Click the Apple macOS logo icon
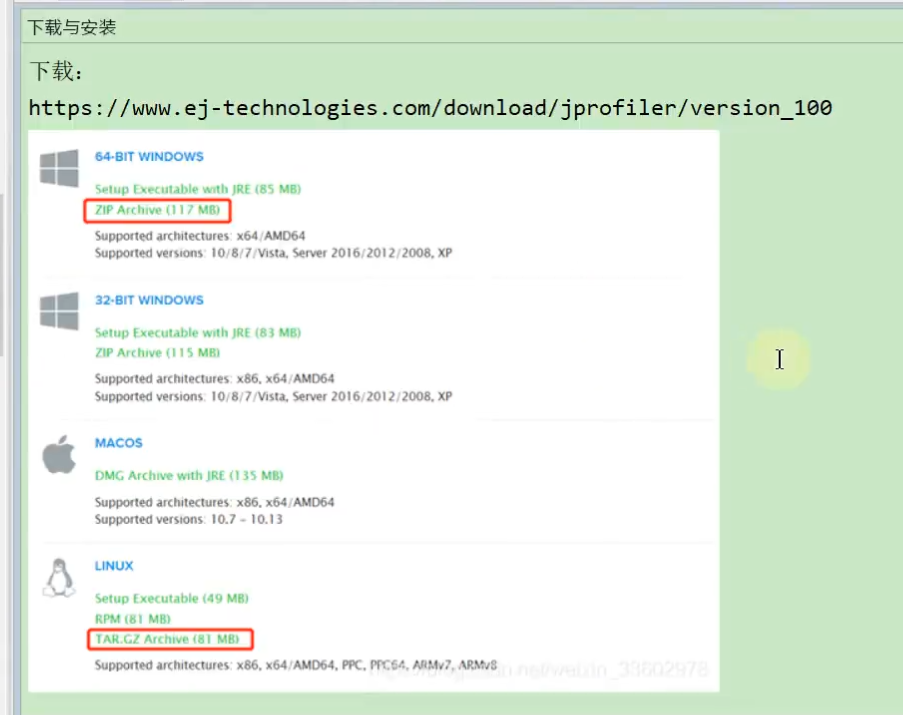 pos(59,454)
